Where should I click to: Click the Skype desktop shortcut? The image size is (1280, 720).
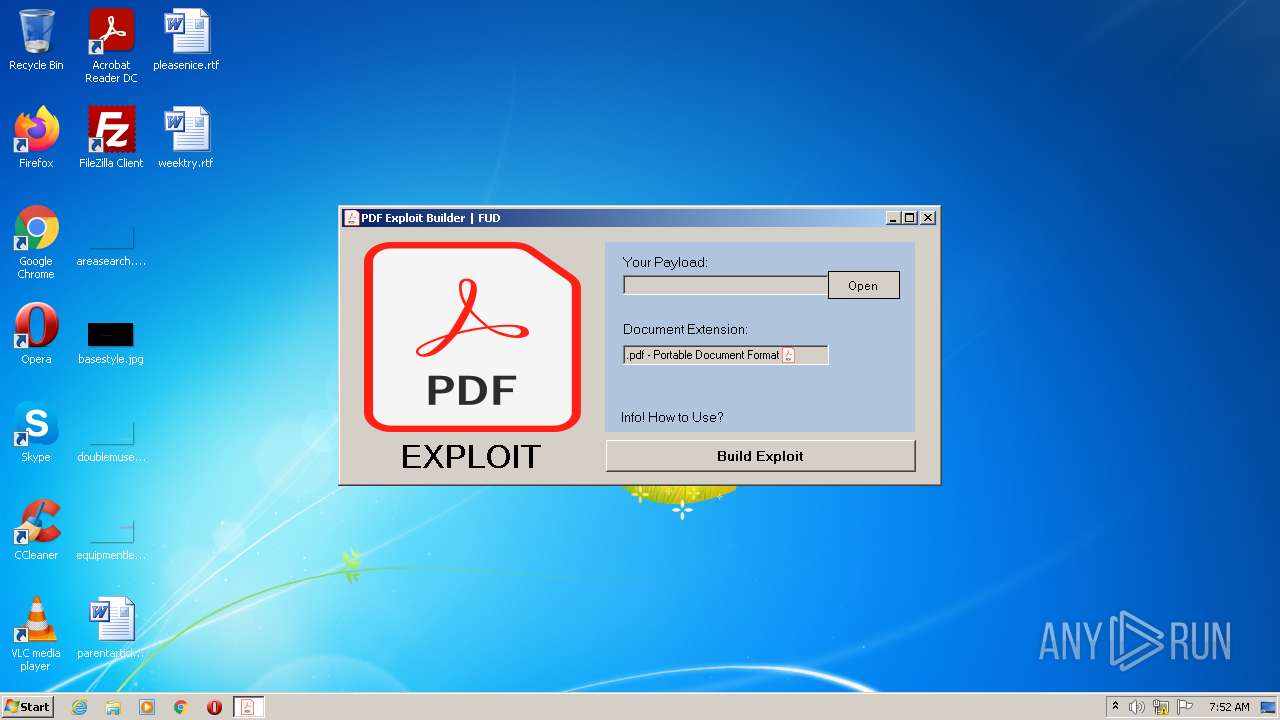tap(36, 432)
